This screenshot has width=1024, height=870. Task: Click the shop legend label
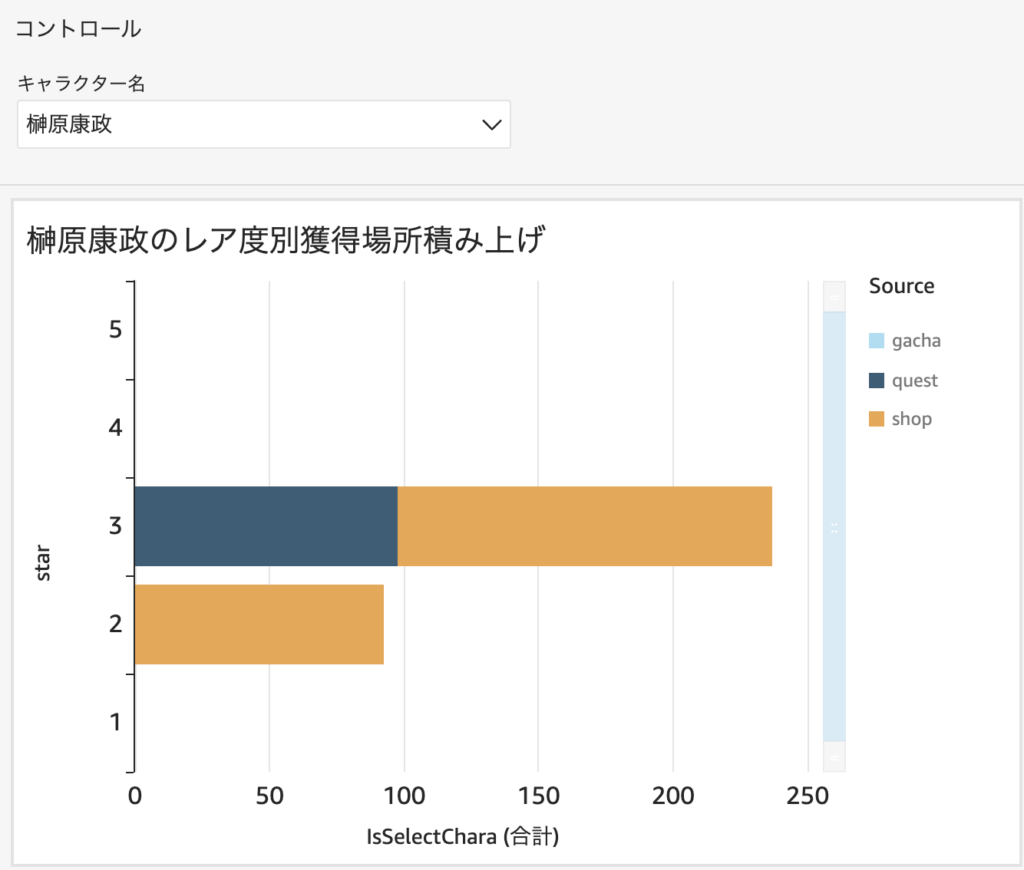pyautogui.click(x=912, y=419)
